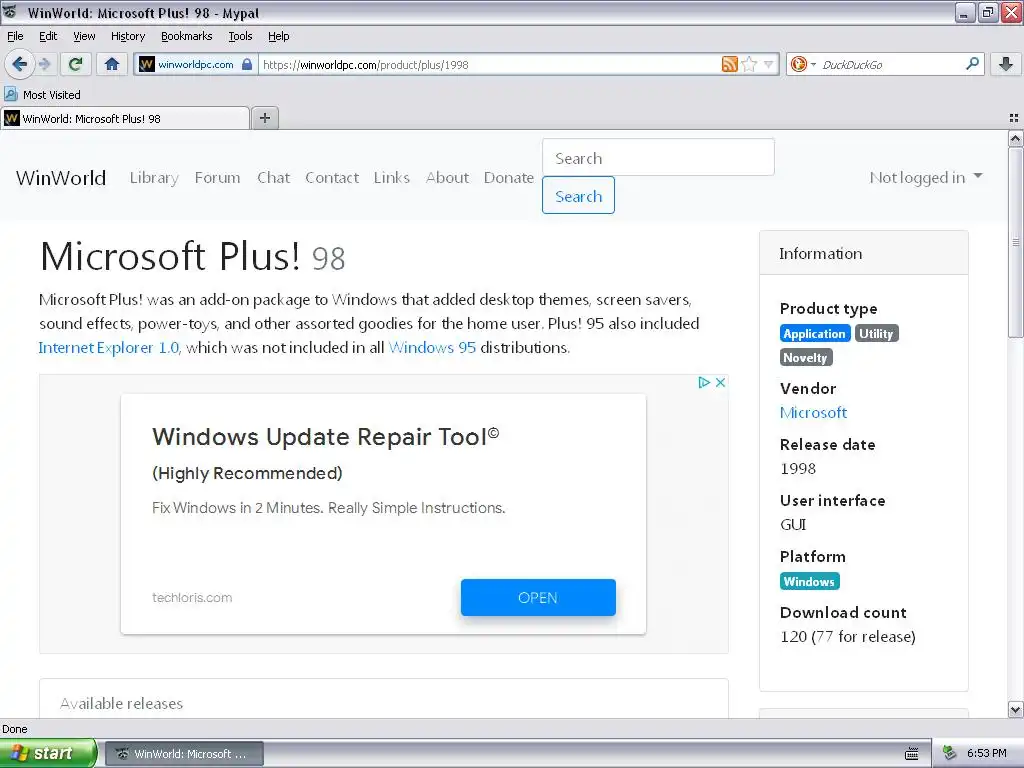This screenshot has height=768, width=1024.
Task: Subscribe using the RSS feed icon
Action: (x=729, y=64)
